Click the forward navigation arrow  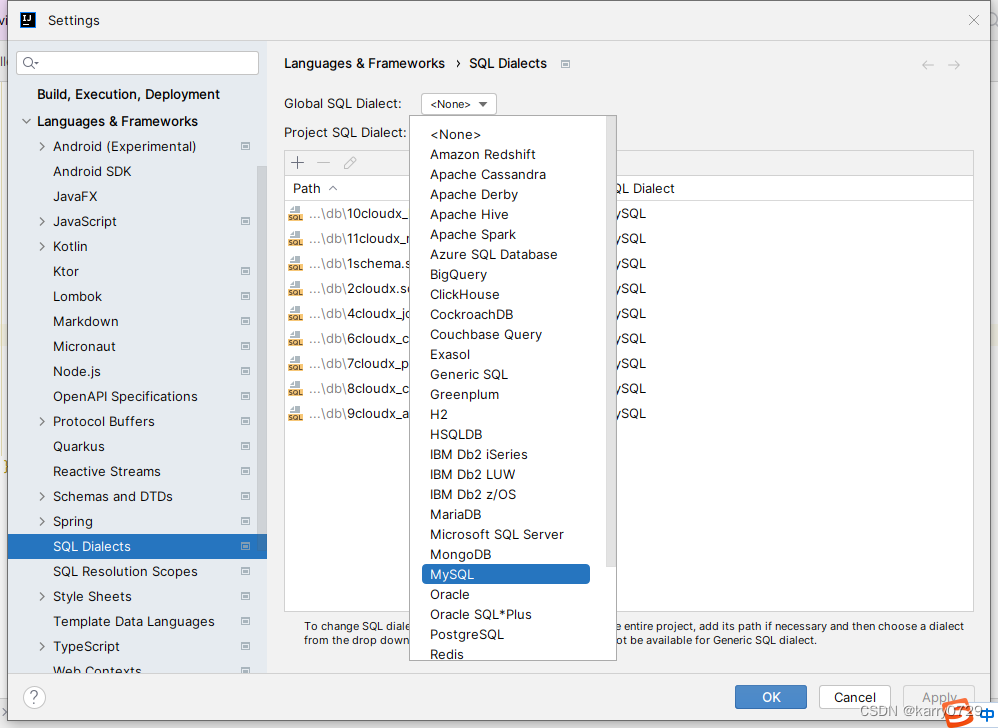[x=955, y=63]
